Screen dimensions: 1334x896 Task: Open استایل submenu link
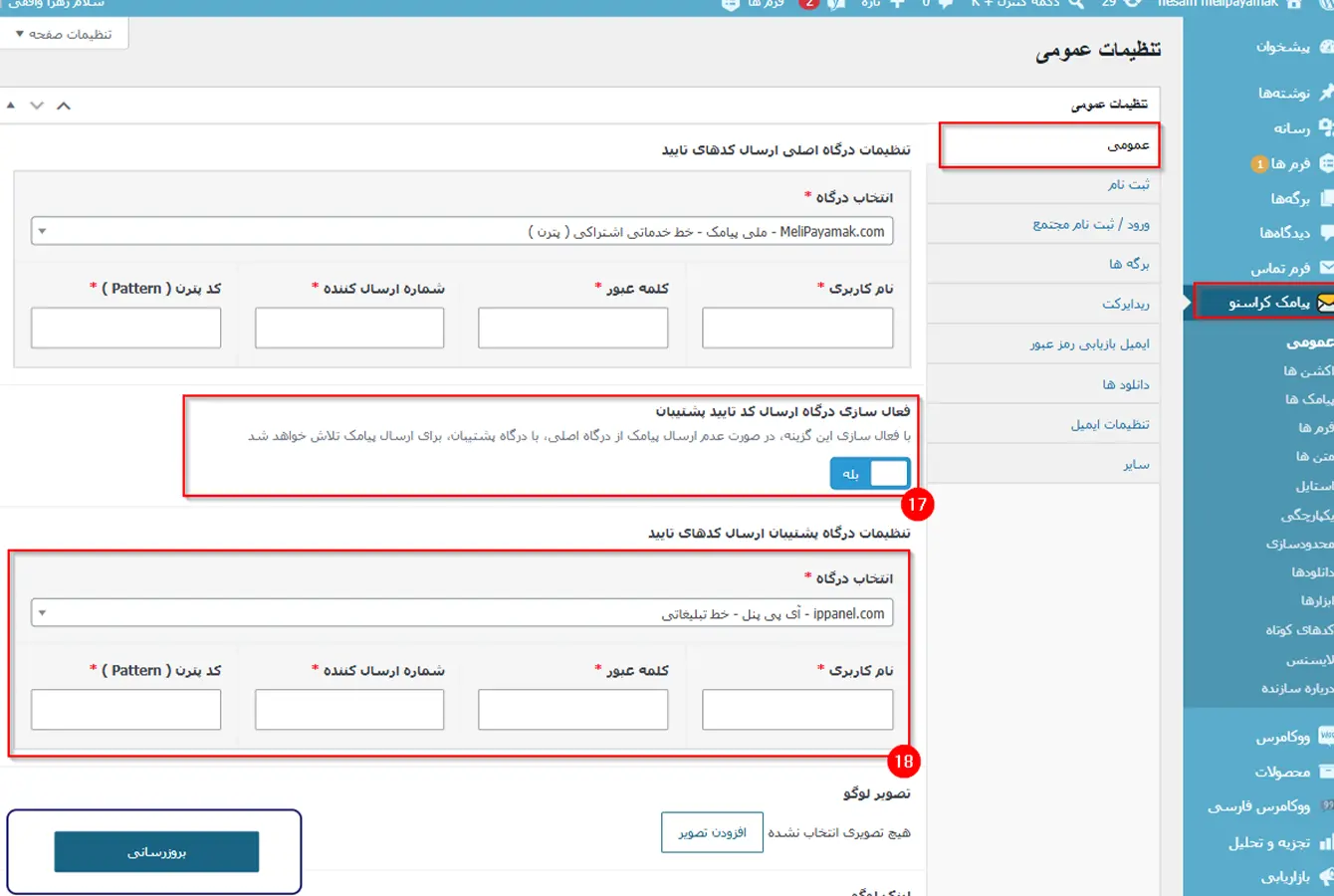tap(1314, 486)
